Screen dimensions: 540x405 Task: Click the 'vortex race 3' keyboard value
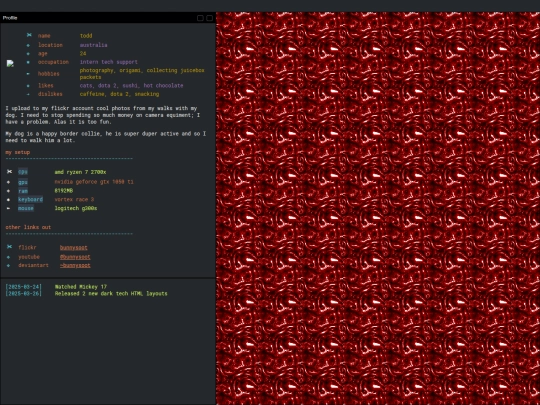(74, 199)
